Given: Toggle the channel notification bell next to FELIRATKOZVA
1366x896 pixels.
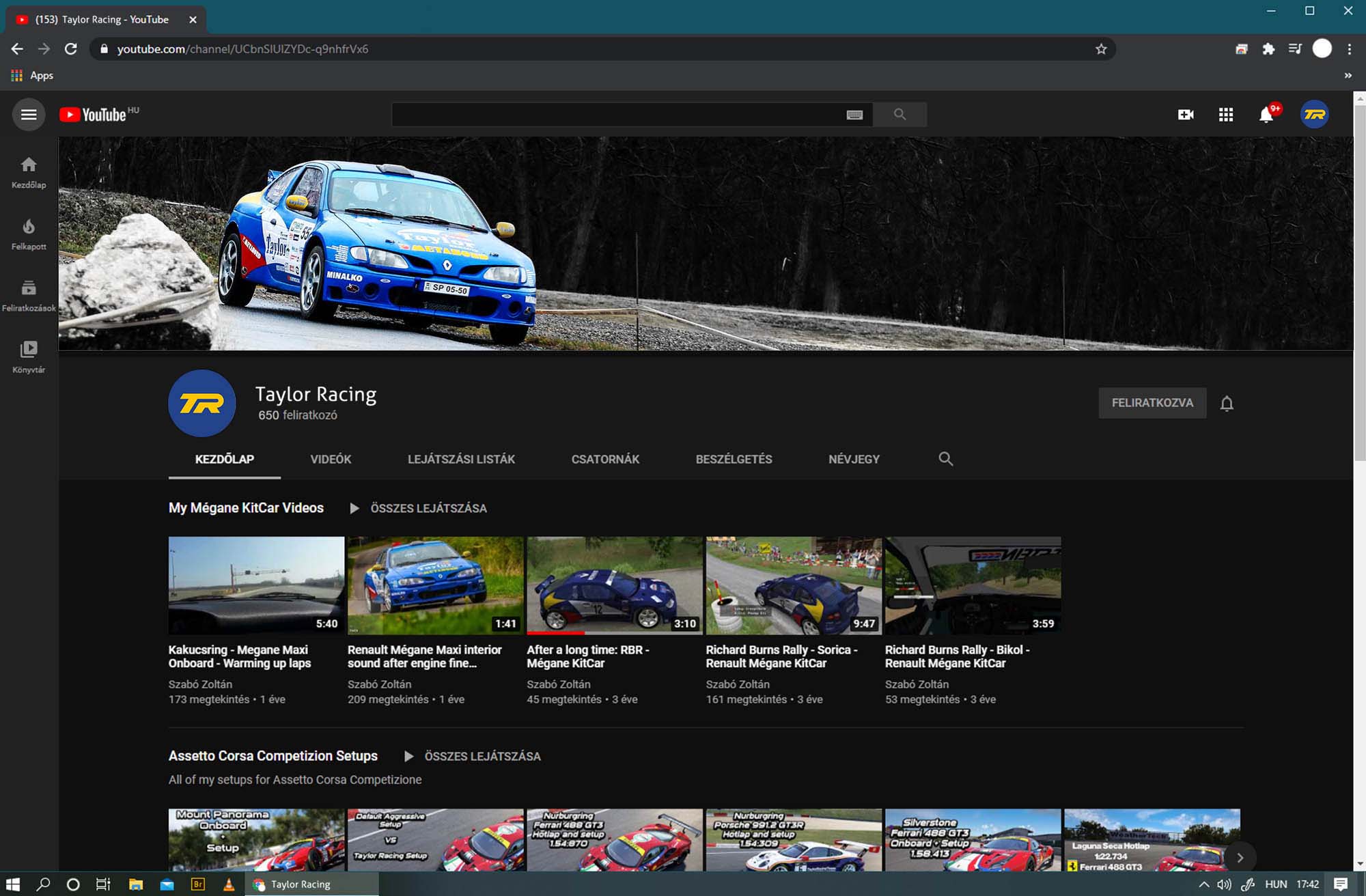Looking at the screenshot, I should click(1227, 404).
